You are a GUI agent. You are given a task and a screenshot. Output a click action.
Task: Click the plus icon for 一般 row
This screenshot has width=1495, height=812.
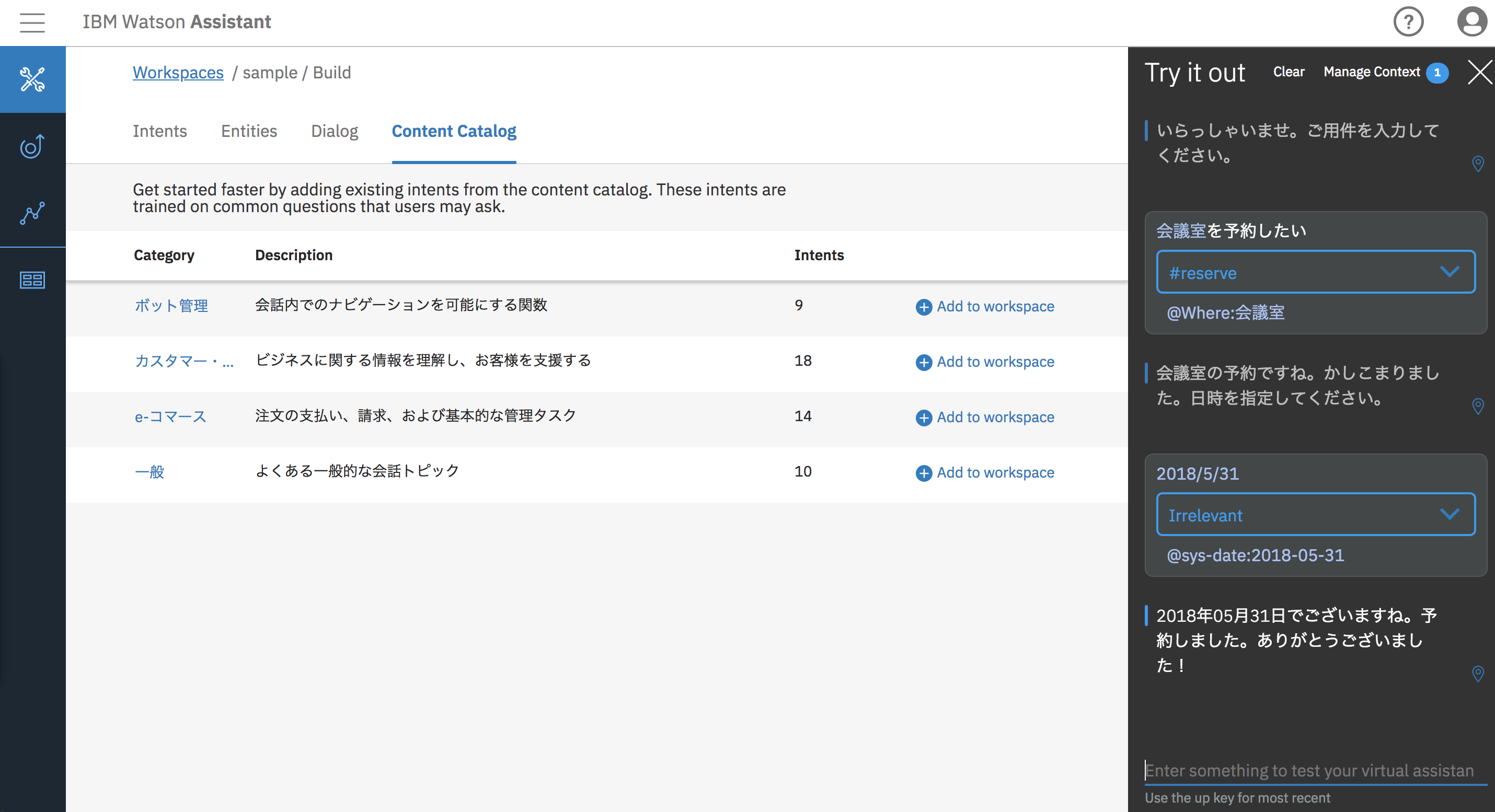point(924,473)
